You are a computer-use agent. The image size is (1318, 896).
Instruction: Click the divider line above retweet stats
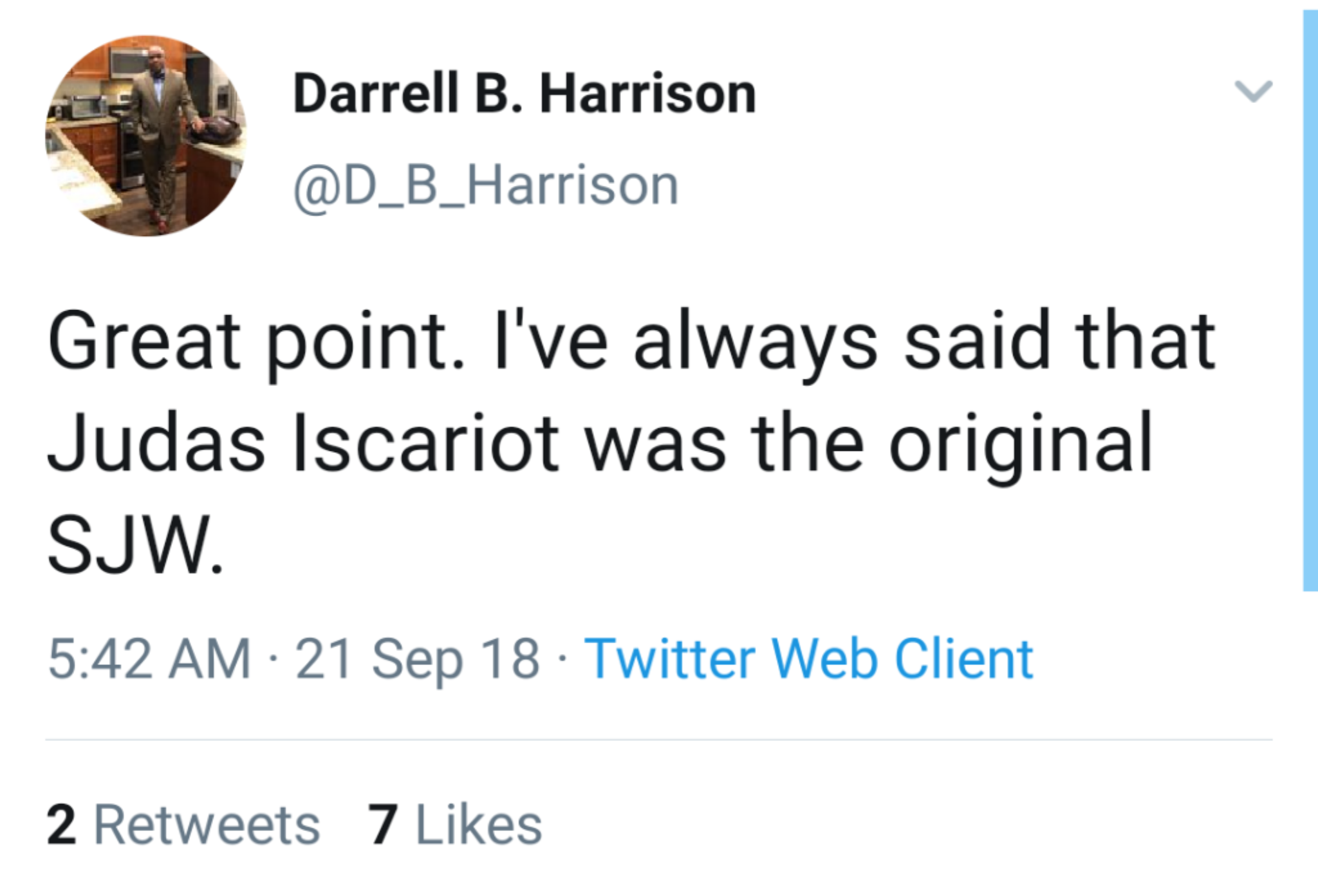tap(658, 740)
